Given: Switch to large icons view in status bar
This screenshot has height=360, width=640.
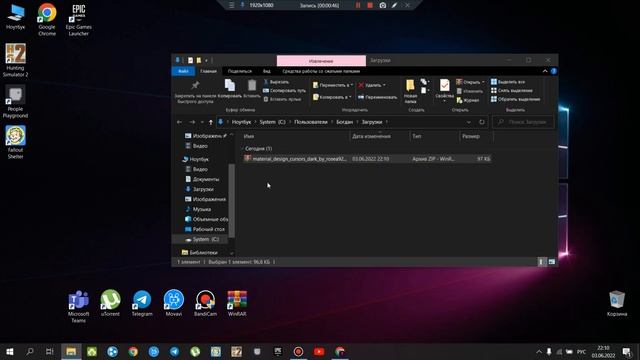Looking at the screenshot, I should (551, 262).
